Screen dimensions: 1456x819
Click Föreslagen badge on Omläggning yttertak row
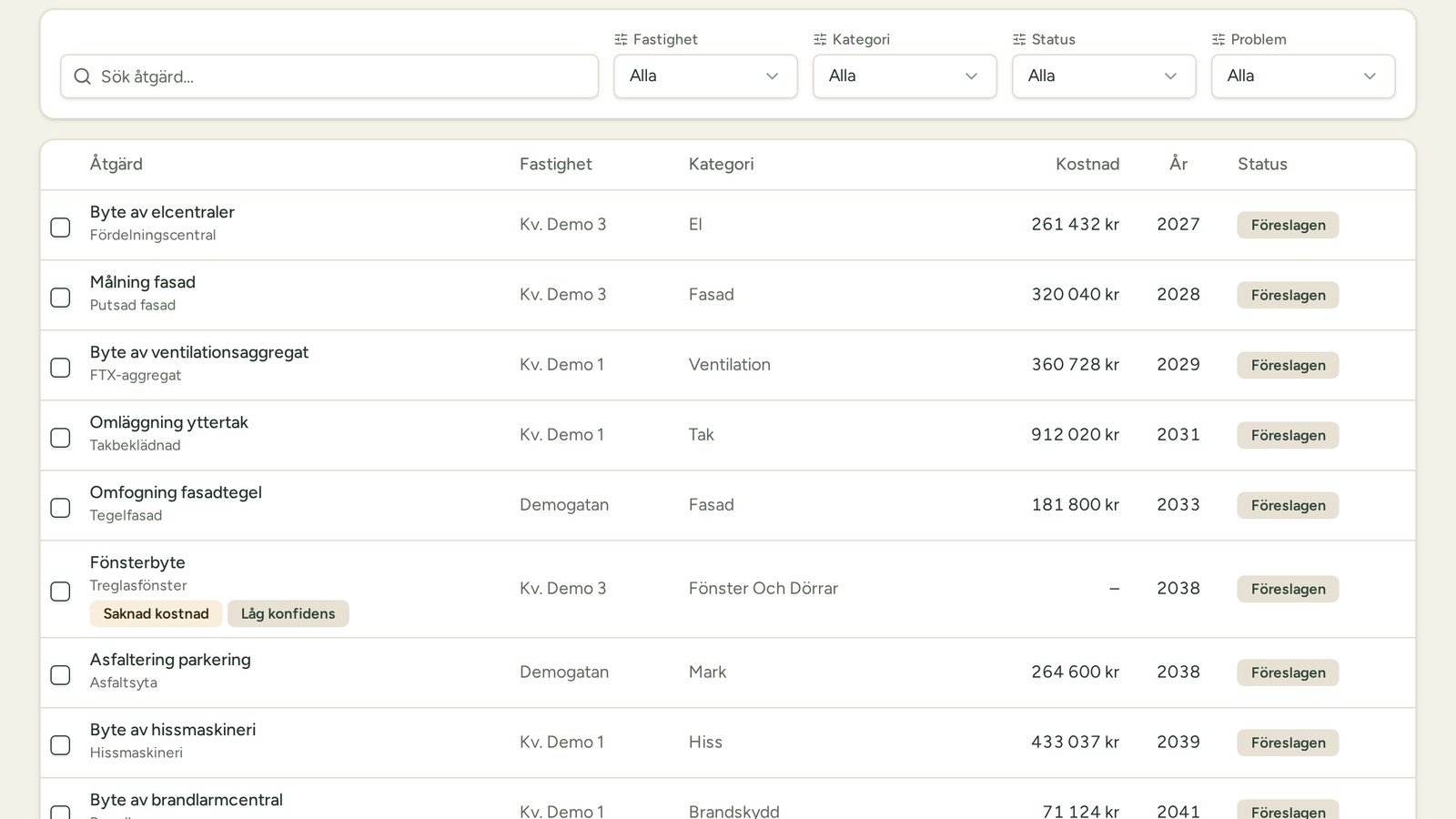1288,435
